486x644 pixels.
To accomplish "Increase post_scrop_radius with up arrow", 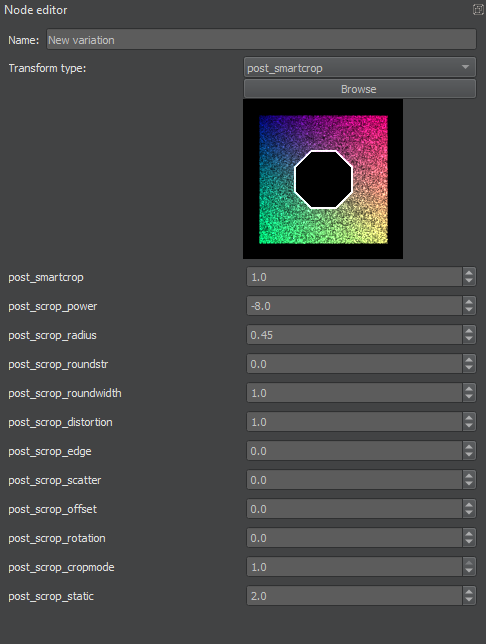I will click(469, 330).
